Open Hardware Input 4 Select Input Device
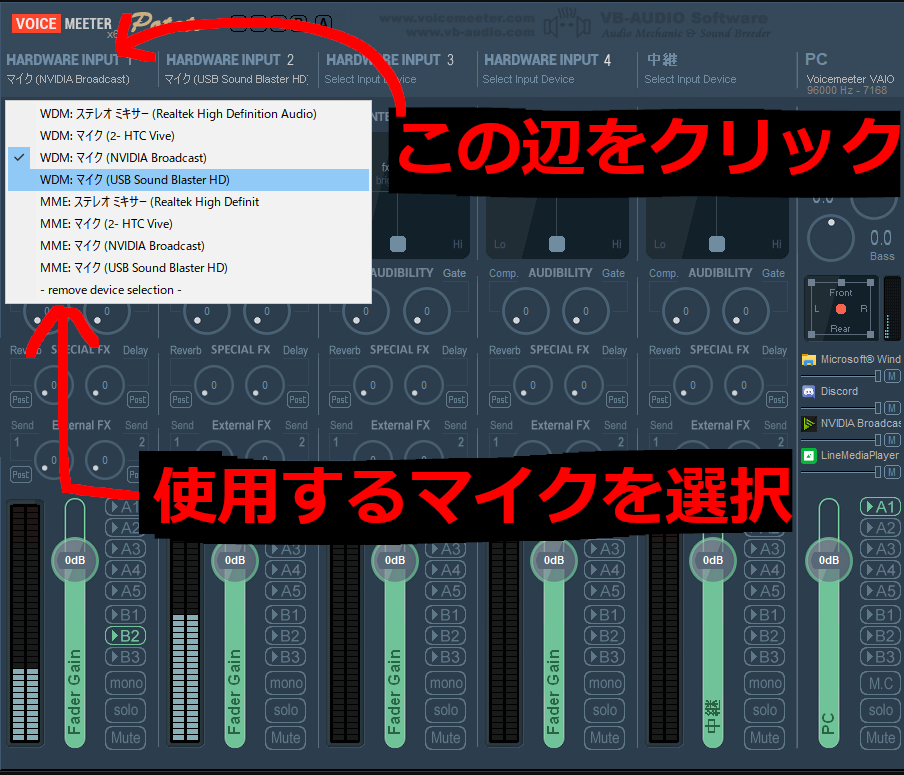Viewport: 904px width, 775px height. coord(528,79)
